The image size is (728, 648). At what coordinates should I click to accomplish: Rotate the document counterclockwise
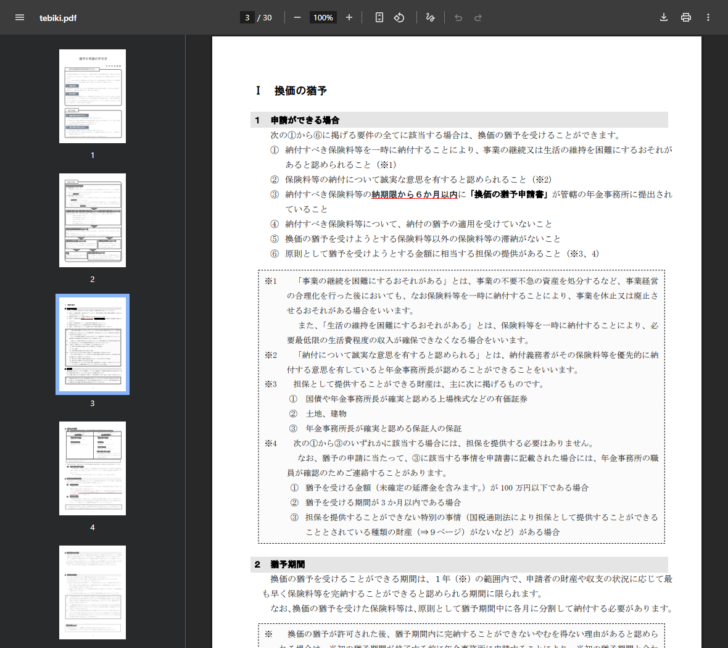coord(399,18)
